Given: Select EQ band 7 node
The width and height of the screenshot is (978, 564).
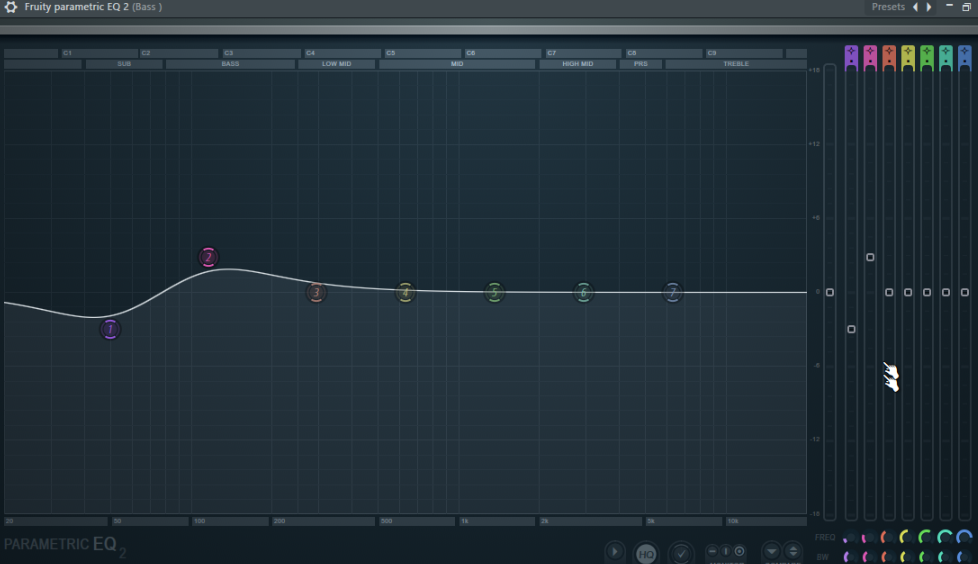Looking at the screenshot, I should (673, 292).
